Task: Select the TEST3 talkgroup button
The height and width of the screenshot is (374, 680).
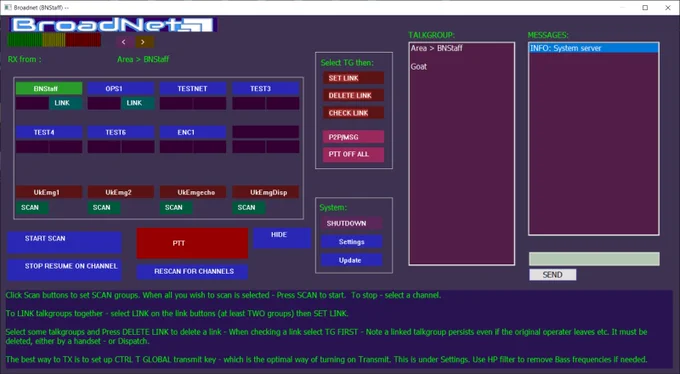Action: coord(265,89)
